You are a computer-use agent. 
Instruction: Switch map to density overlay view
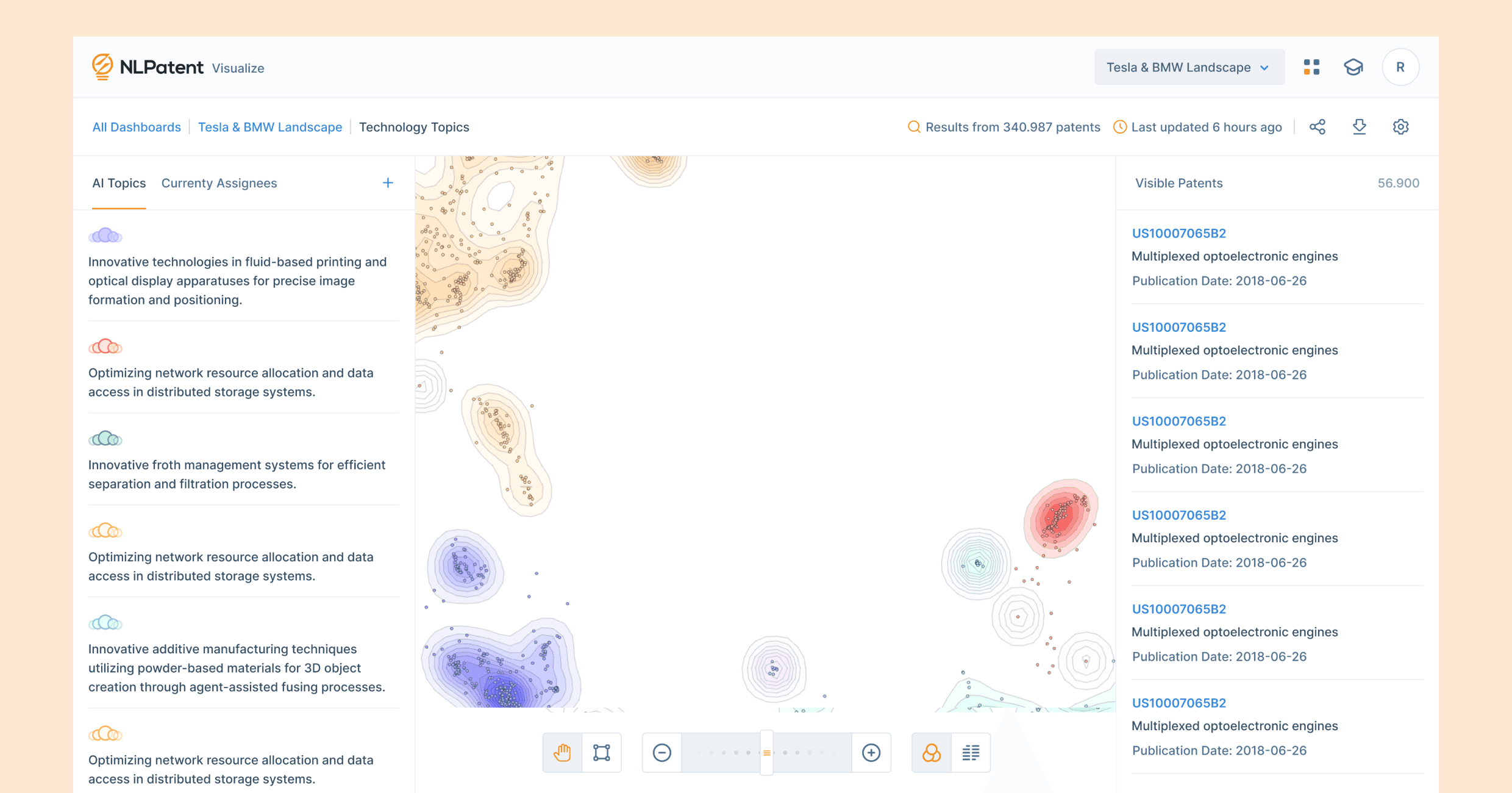click(931, 752)
